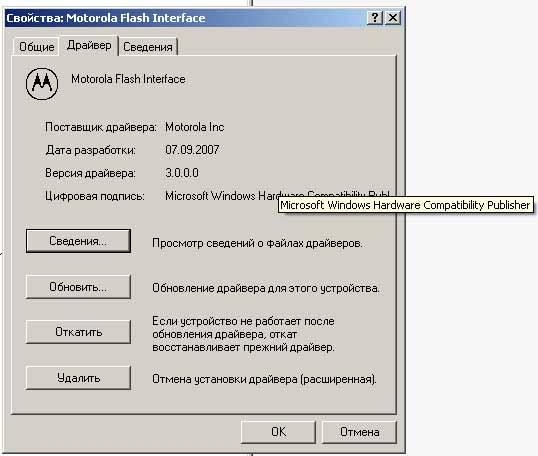
Task: Click the Обновить... button
Action: tap(78, 287)
